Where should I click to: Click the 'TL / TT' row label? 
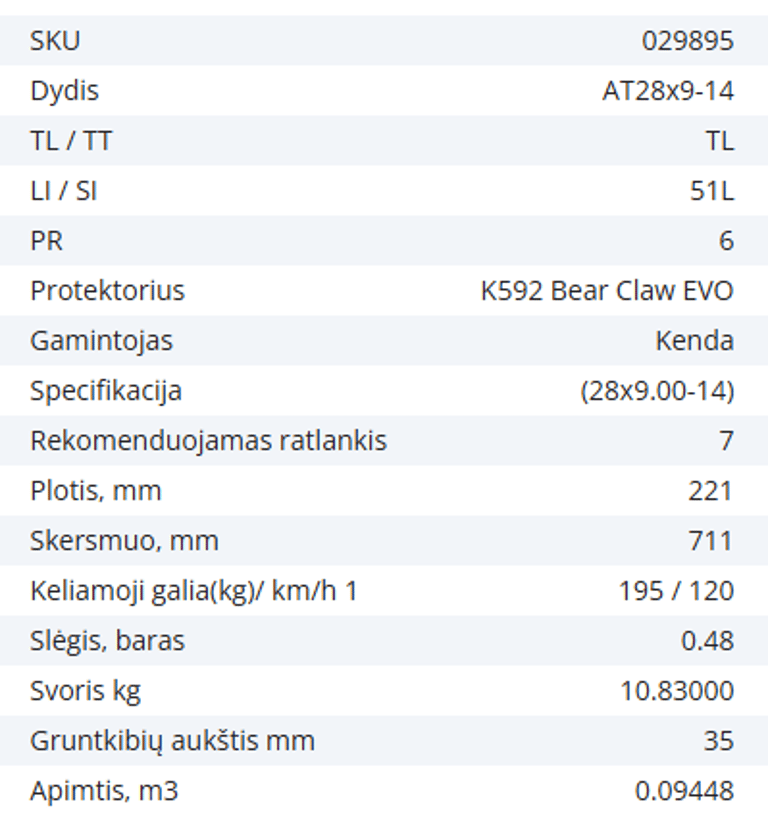[71, 141]
